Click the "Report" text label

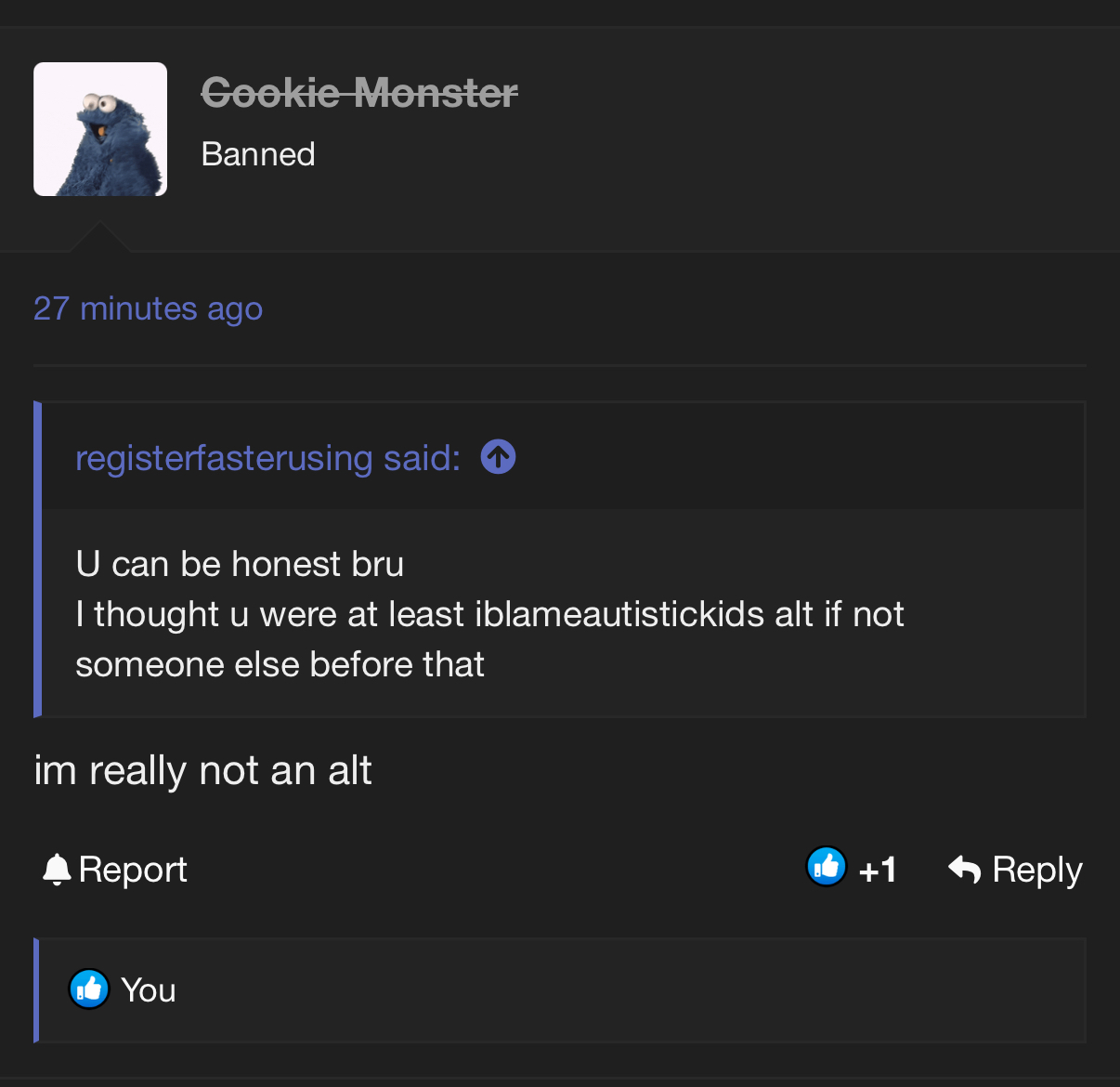[133, 870]
